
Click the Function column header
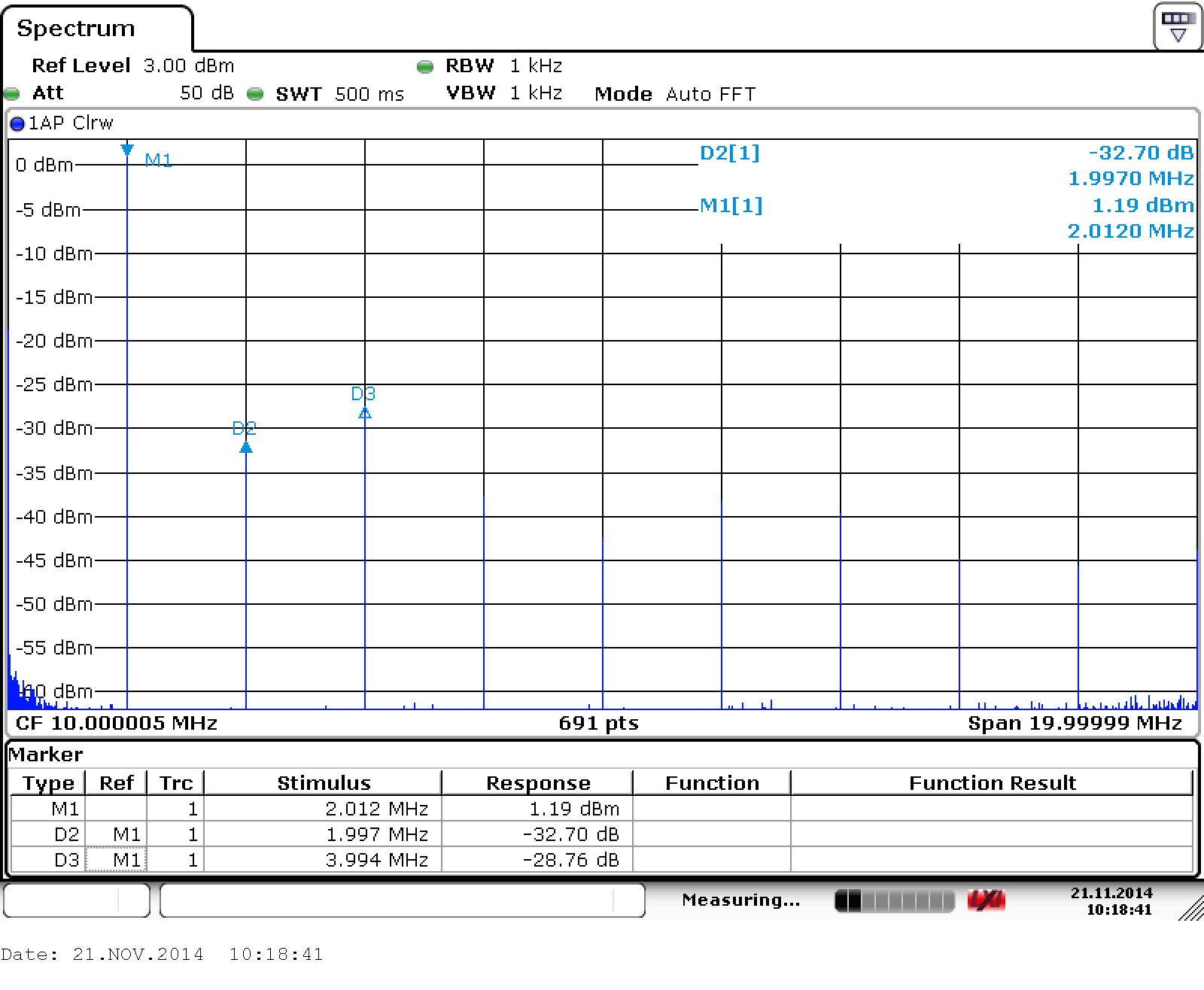[713, 783]
